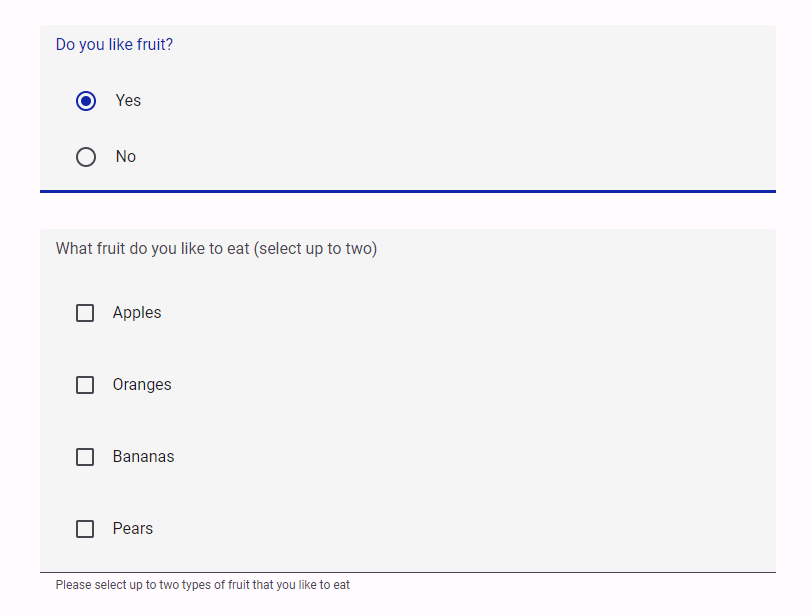This screenshot has width=811, height=615.
Task: Click the '(select up to two)' parenthetical text
Action: coord(316,249)
